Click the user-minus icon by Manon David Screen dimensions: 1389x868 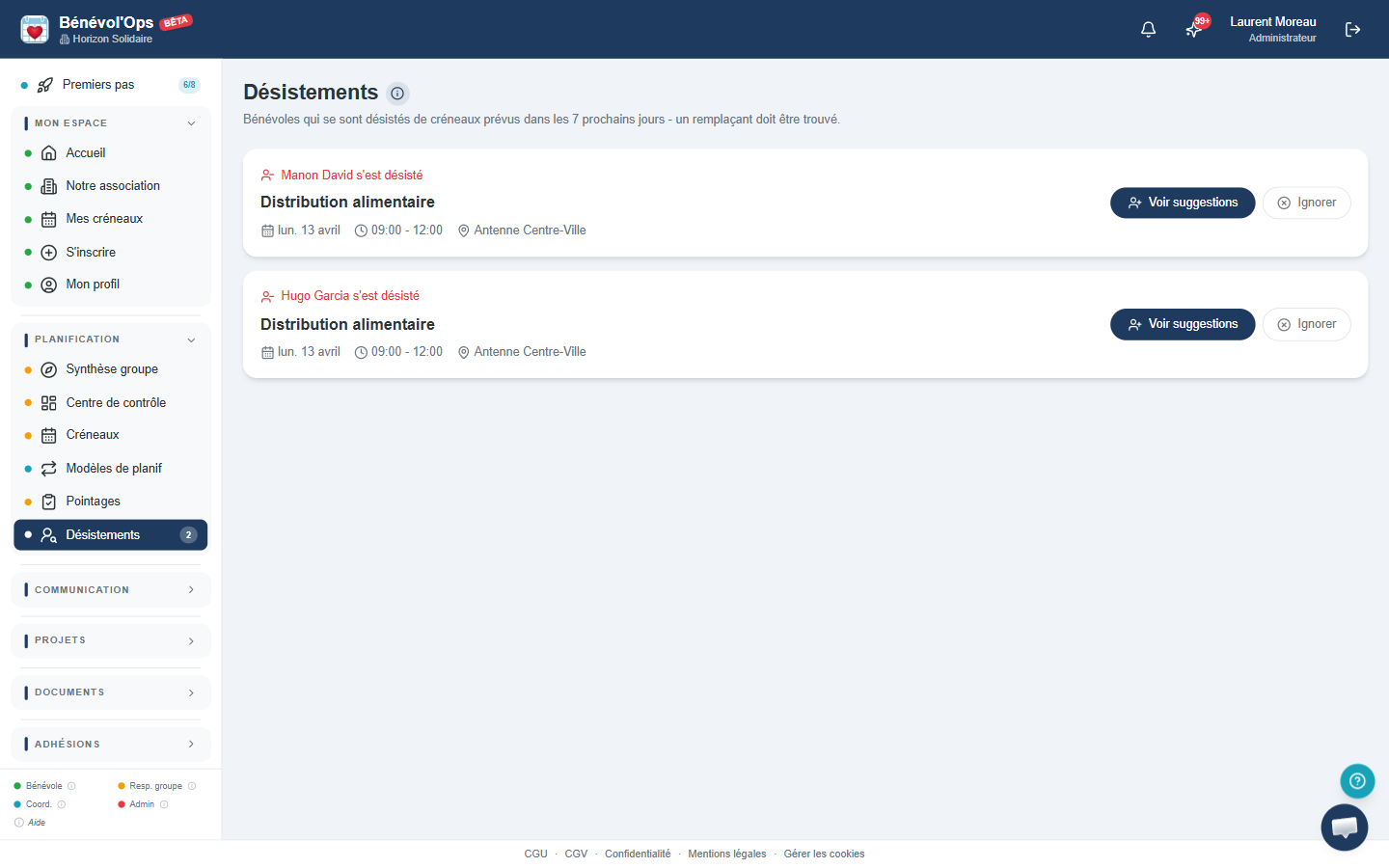267,176
